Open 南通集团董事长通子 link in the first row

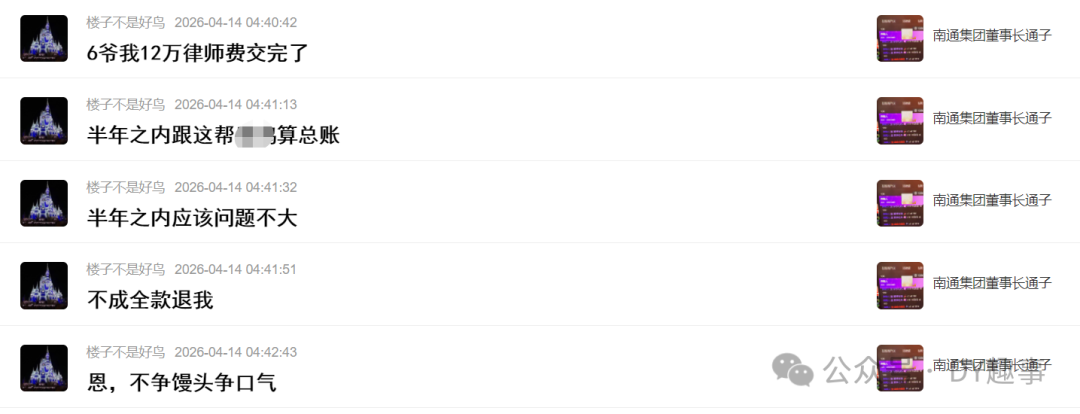[992, 36]
